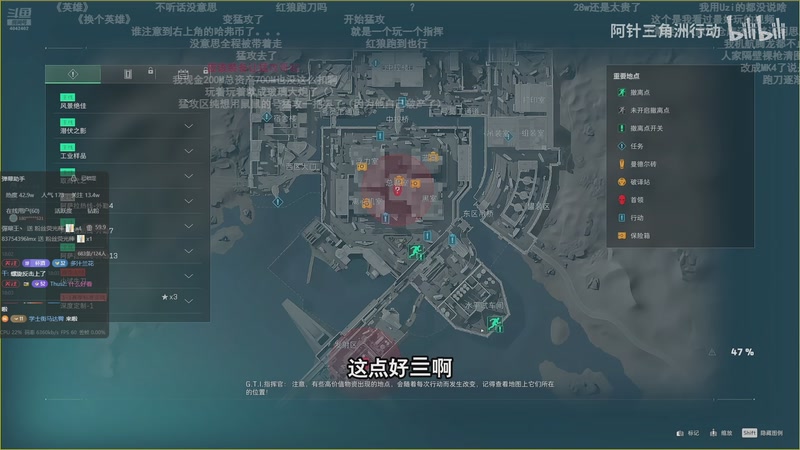Viewport: 800px width, 450px height.
Task: Expand the chevron on the row numbered 7
Action: click(x=188, y=226)
